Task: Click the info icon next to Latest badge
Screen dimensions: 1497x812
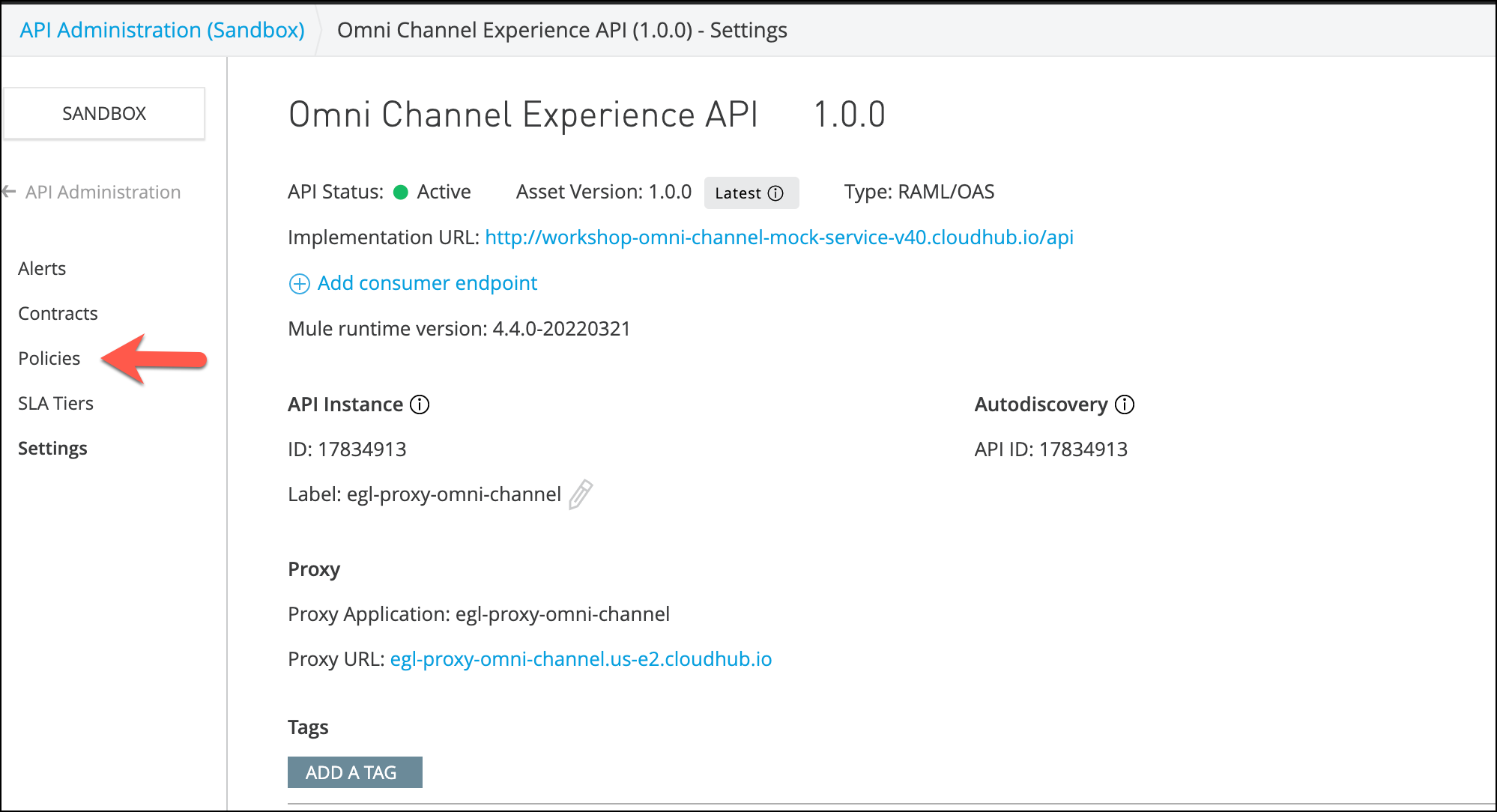Action: [776, 193]
